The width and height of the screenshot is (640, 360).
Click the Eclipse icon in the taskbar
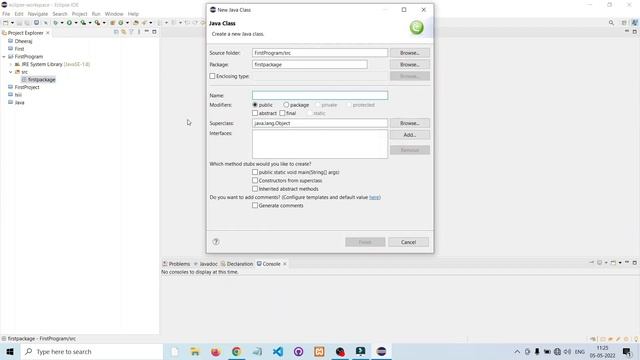[x=381, y=351]
